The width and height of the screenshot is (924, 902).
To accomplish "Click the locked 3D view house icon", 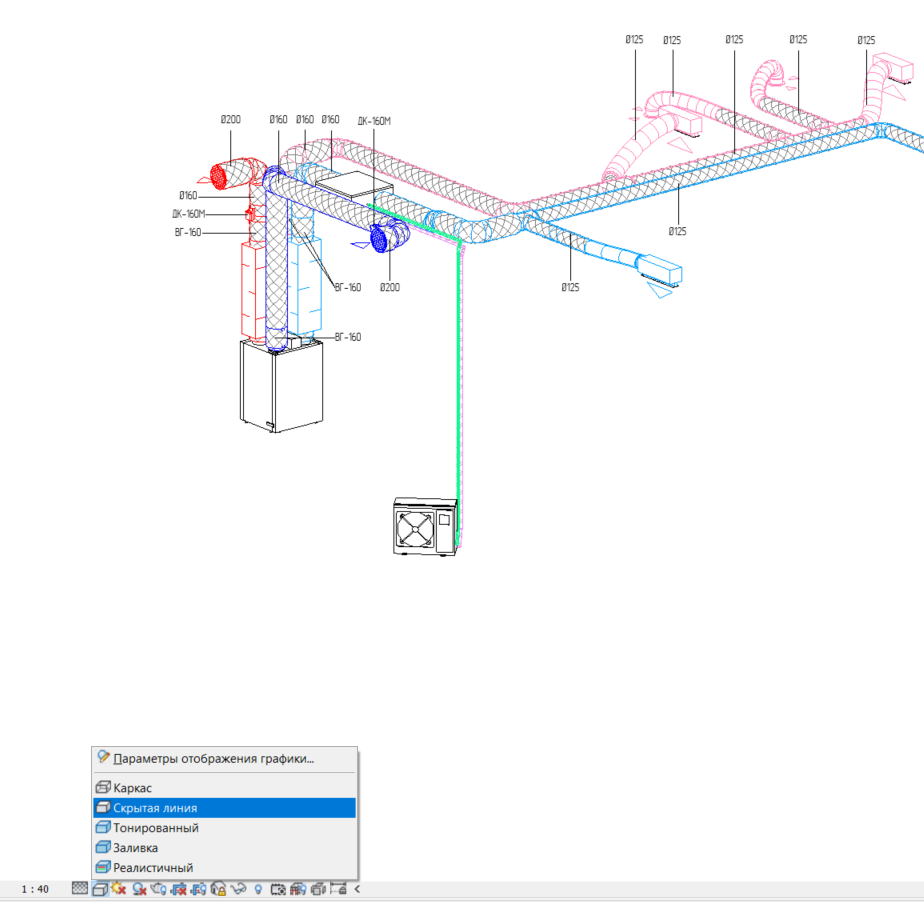I will [x=219, y=889].
